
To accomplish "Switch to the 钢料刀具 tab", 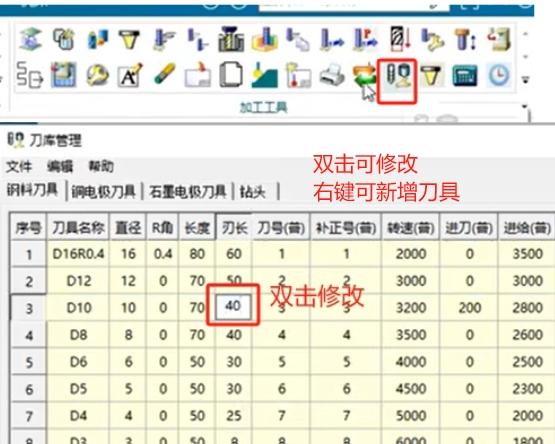I will (x=32, y=190).
